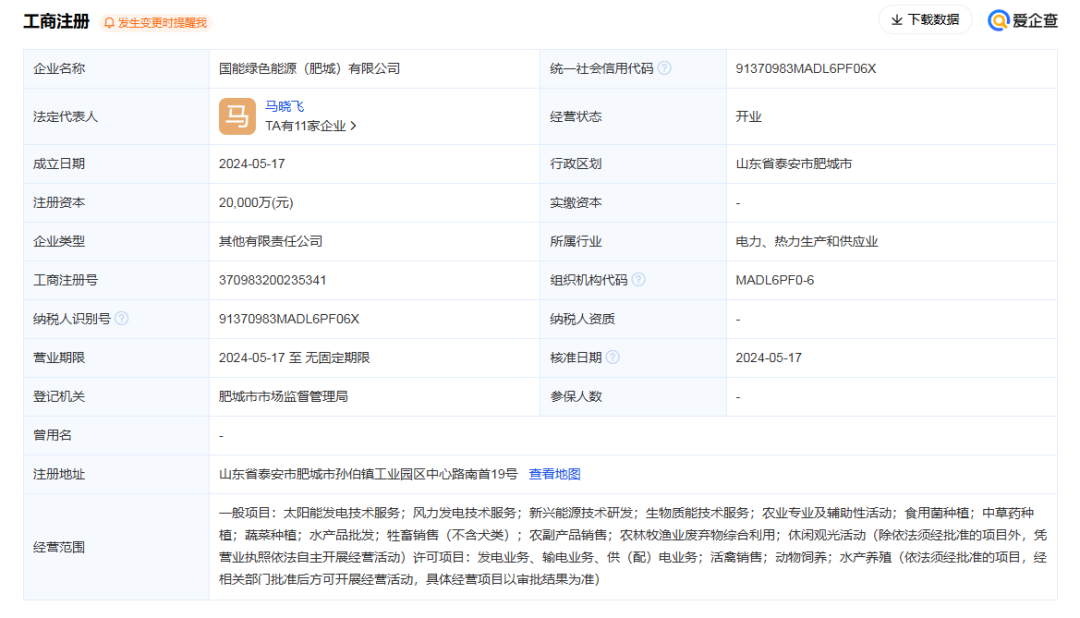Click the 爱企查 logo
This screenshot has height=618, width=1080.
[1023, 20]
